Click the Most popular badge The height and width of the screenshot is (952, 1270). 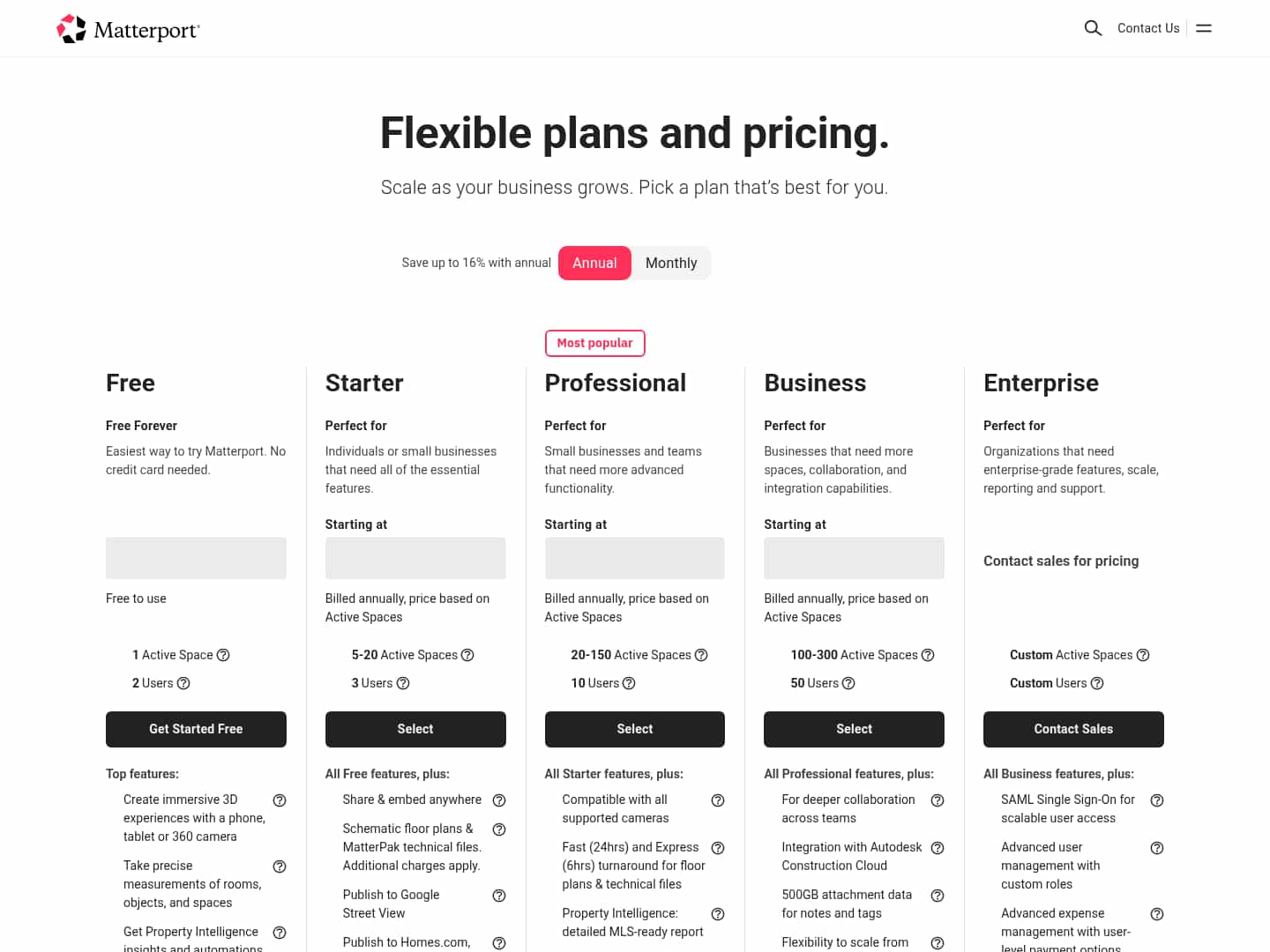(x=594, y=343)
